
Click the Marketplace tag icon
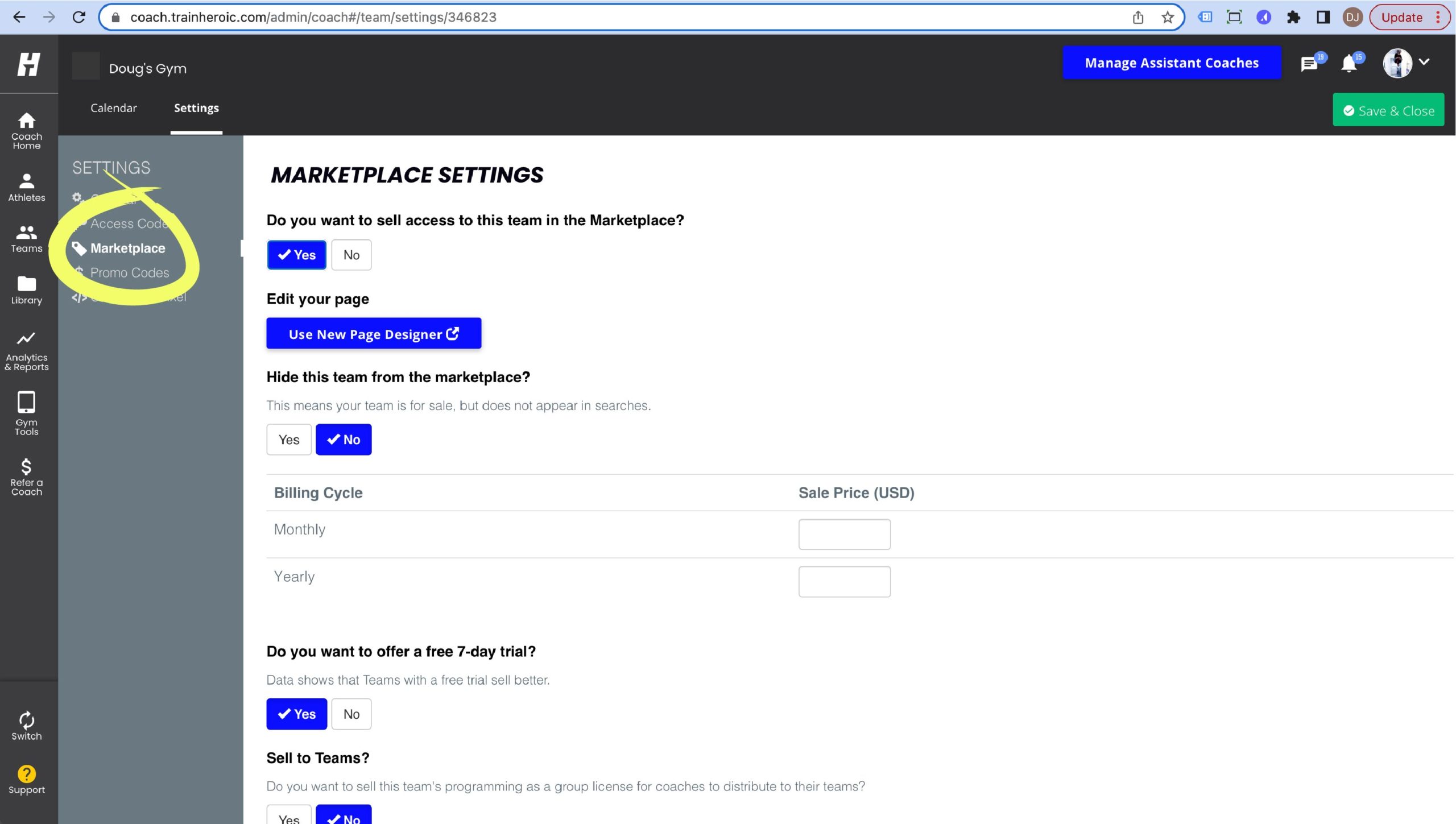pos(79,249)
